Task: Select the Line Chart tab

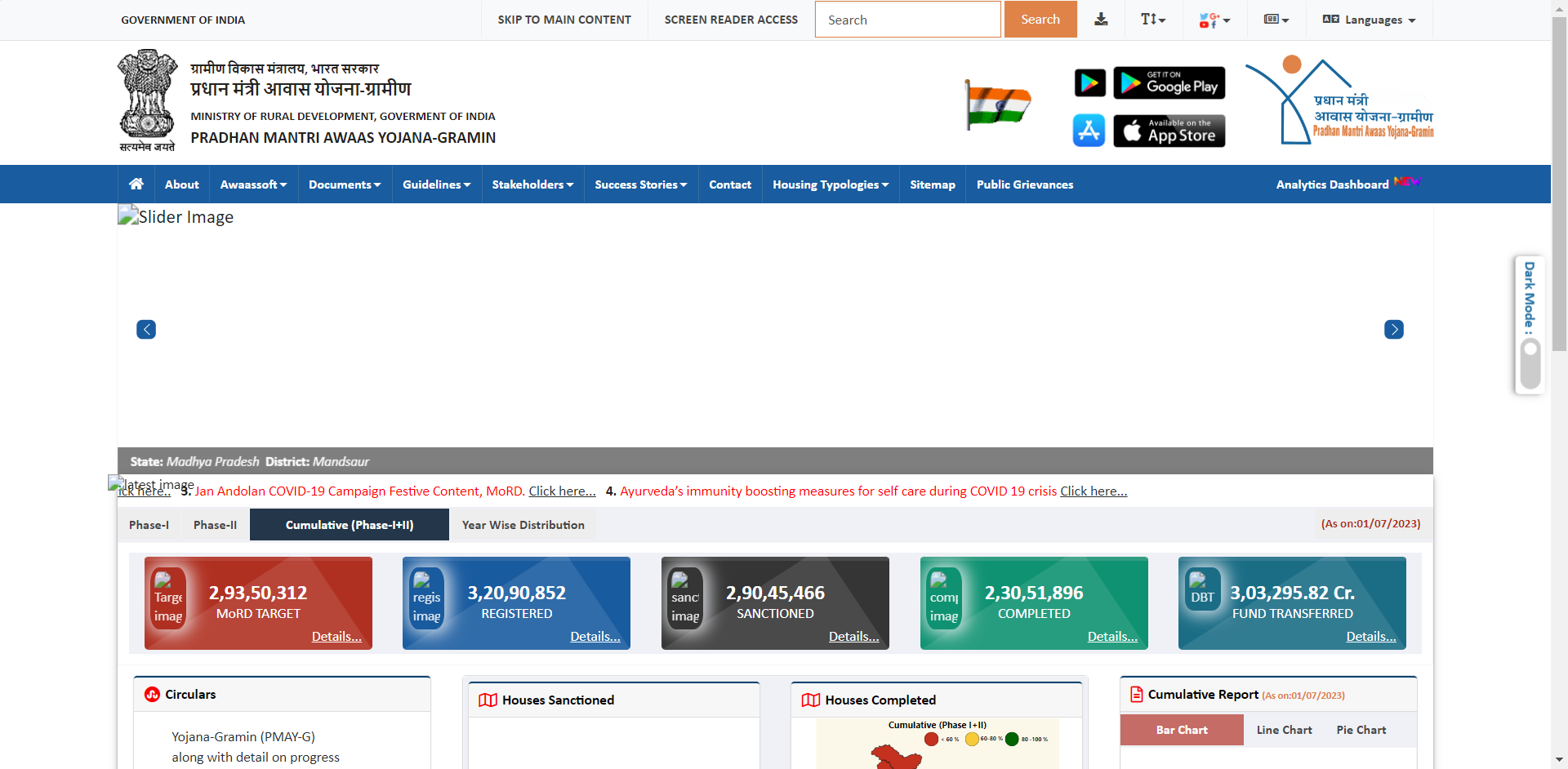Action: pos(1285,730)
